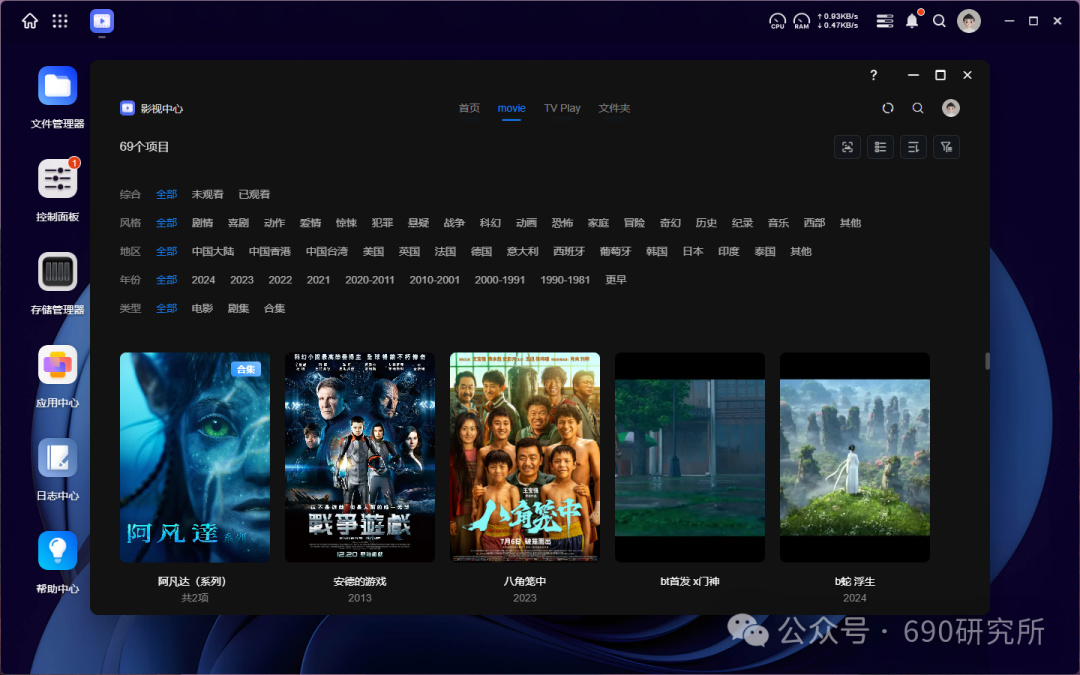Open the video center profile avatar
This screenshot has width=1080, height=675.
pyautogui.click(x=951, y=108)
